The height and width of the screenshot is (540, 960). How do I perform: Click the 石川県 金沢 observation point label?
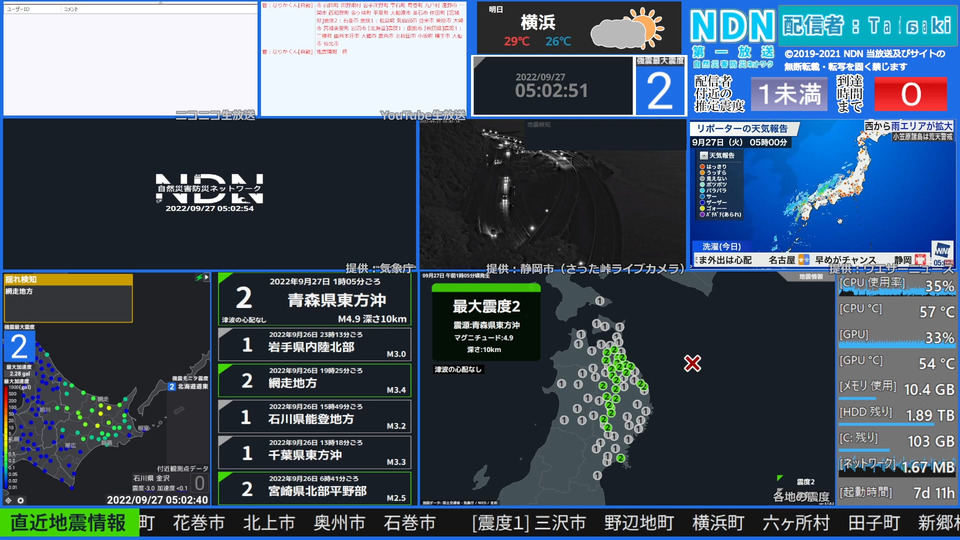(152, 478)
